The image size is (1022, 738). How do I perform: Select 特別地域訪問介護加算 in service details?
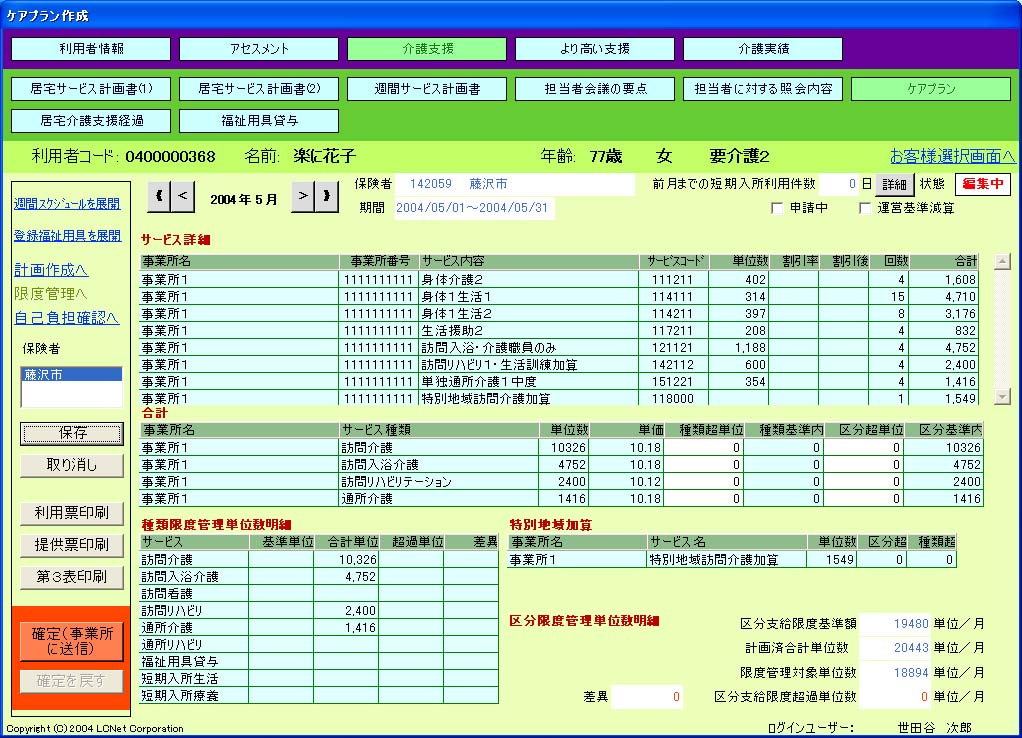558,398
